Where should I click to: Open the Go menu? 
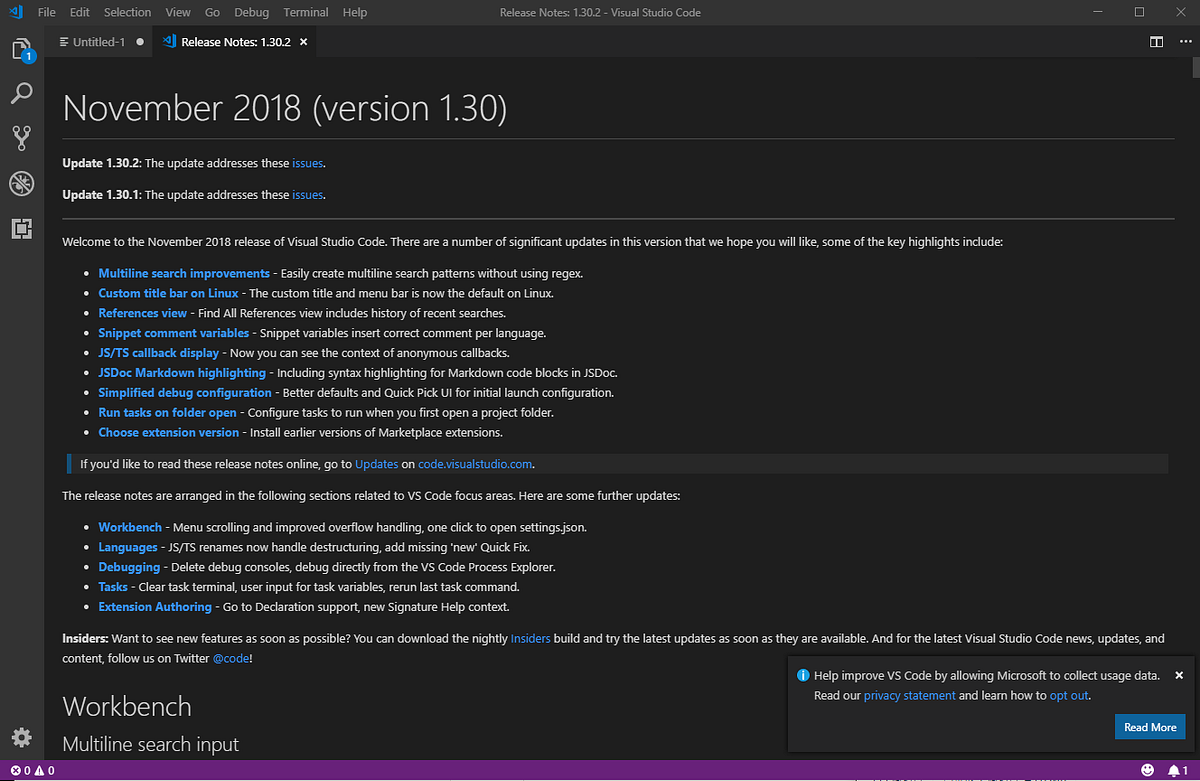[212, 12]
